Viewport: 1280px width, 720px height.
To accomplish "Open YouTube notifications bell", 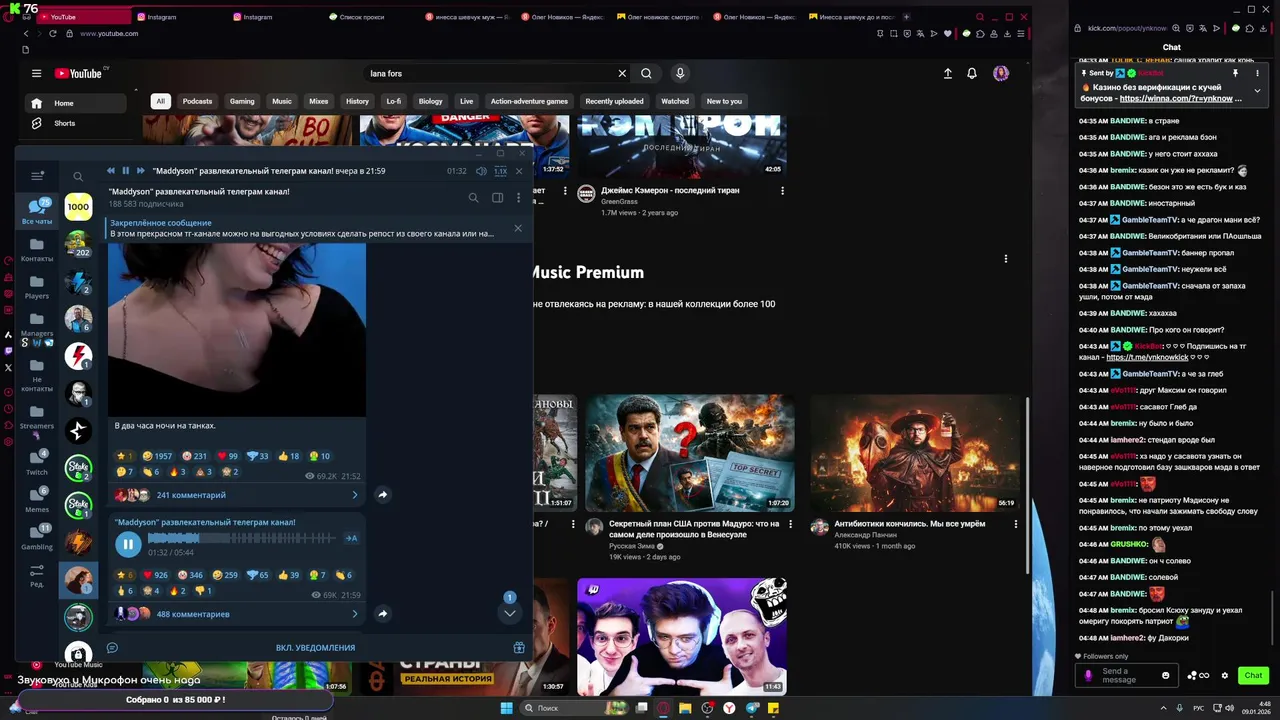I will 972,73.
